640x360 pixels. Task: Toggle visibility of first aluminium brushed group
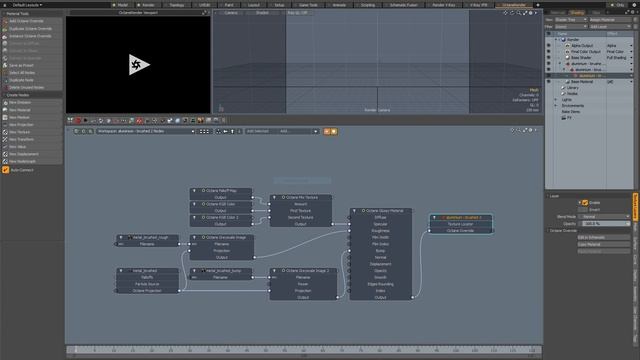coord(549,64)
